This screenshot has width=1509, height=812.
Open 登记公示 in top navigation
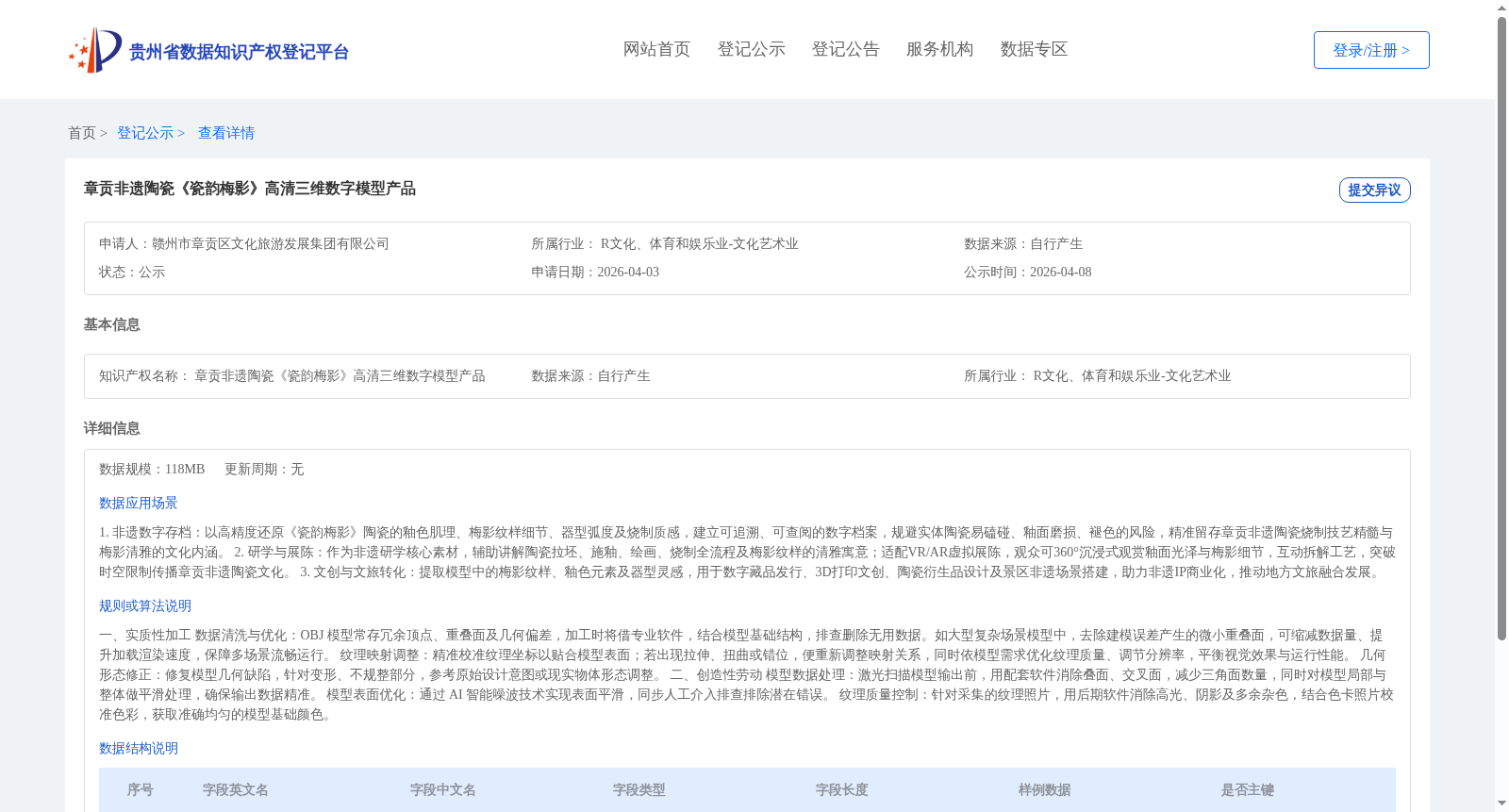pyautogui.click(x=751, y=49)
